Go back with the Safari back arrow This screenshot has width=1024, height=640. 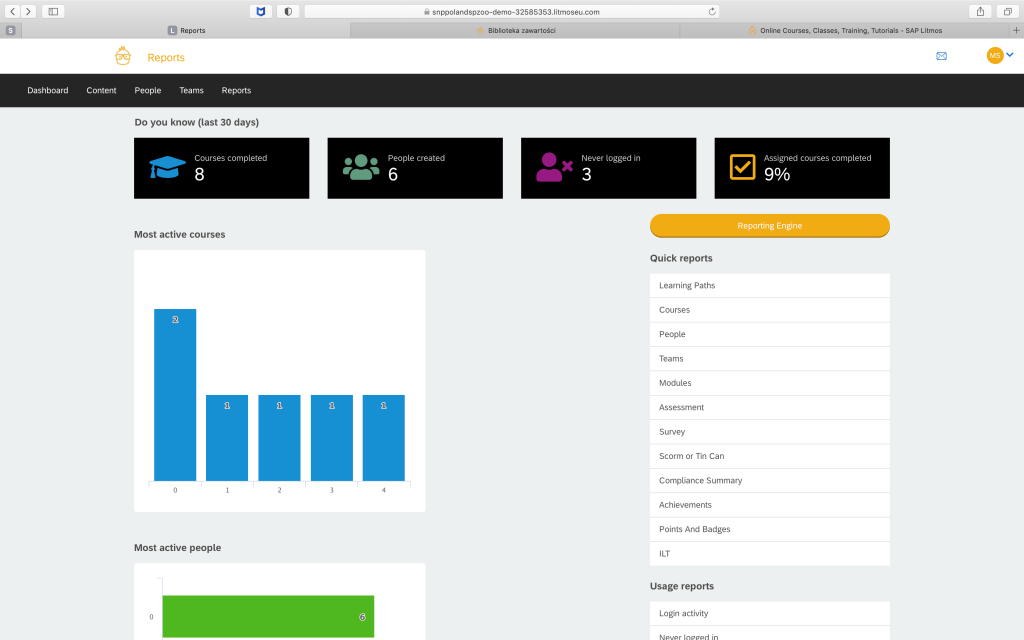point(12,11)
